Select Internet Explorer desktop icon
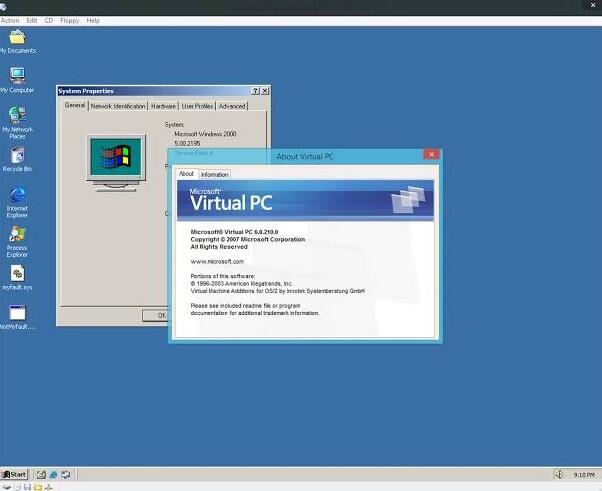The width and height of the screenshot is (602, 491). 17,202
